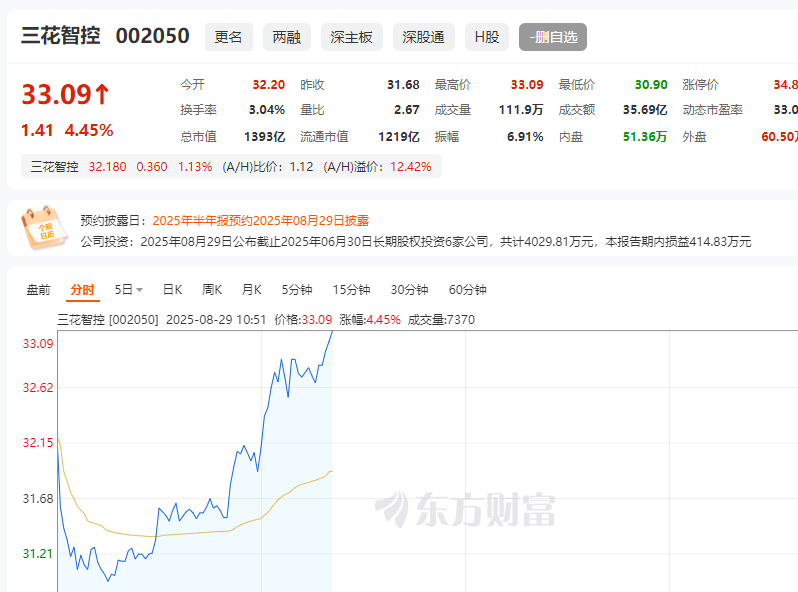798x592 pixels.
Task: Open the 2025年半年报预约 disclosure link
Action: 261,220
